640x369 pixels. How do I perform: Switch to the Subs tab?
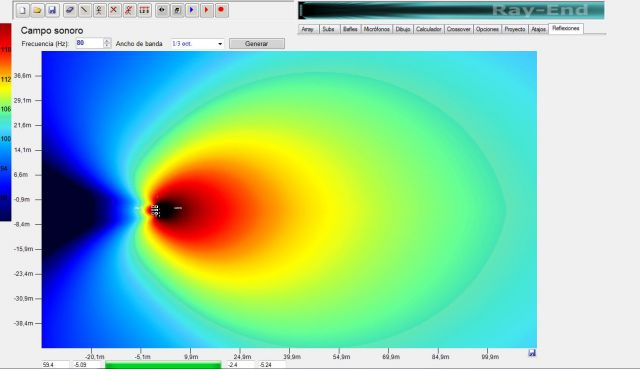[x=328, y=29]
